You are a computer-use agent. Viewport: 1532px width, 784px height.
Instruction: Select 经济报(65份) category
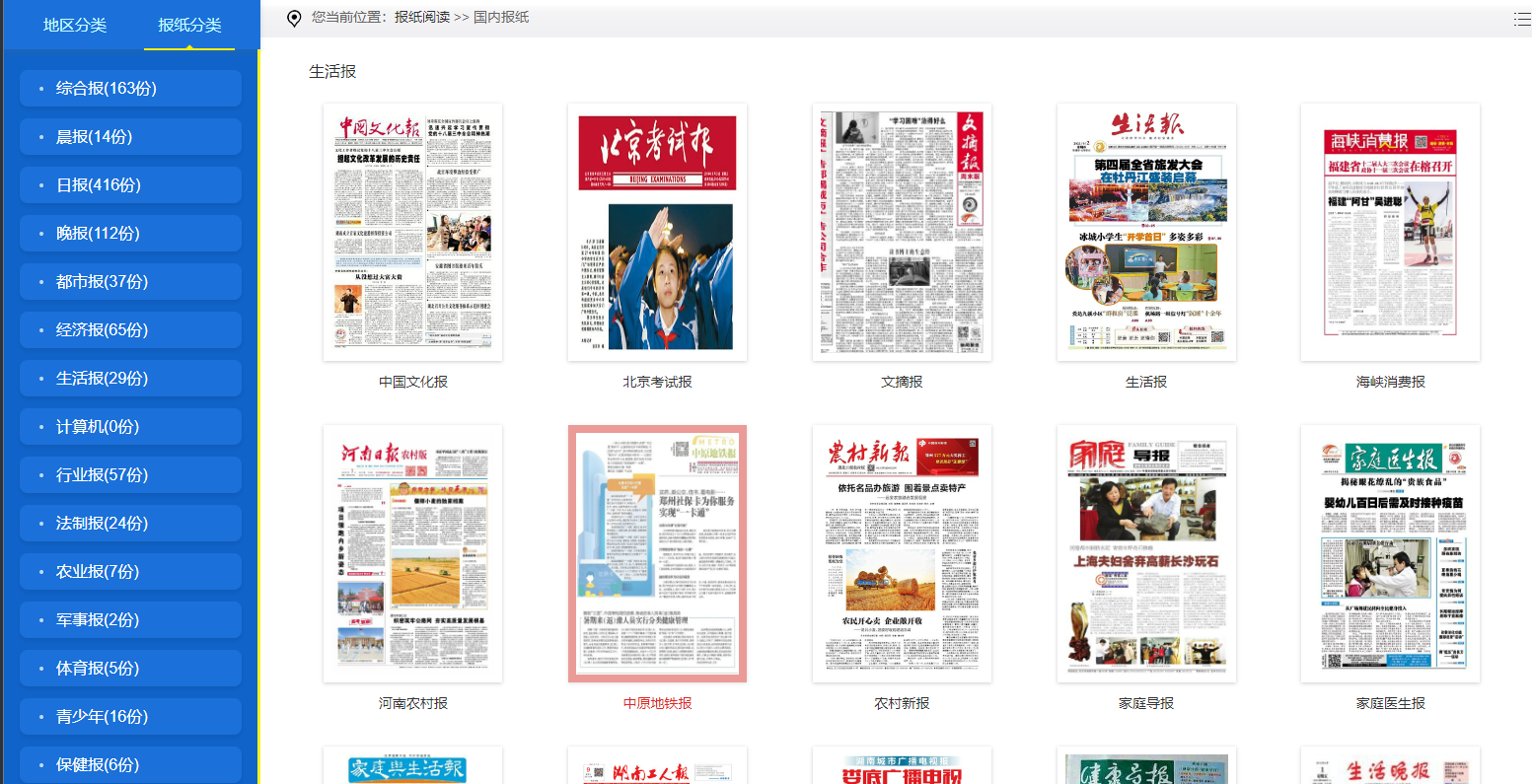click(130, 330)
